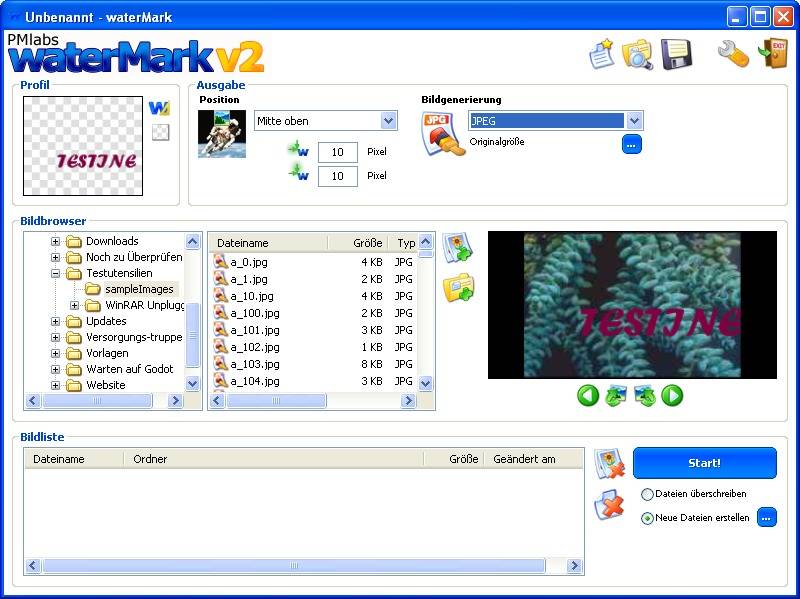The width and height of the screenshot is (800, 599).
Task: Select the Website tree folder
Action: click(x=106, y=385)
